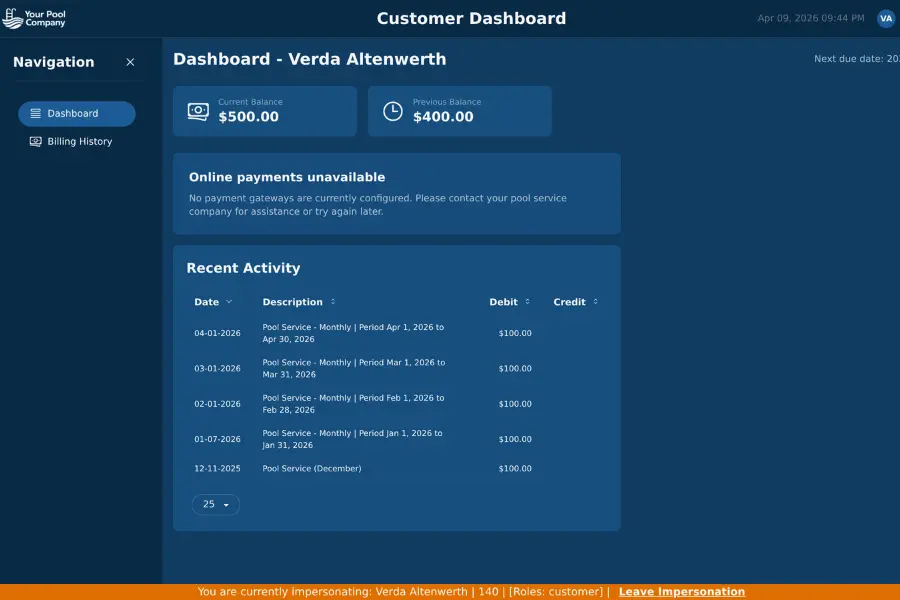Click the $400.00 previous balance amount
Viewport: 900px width, 600px height.
coord(443,117)
